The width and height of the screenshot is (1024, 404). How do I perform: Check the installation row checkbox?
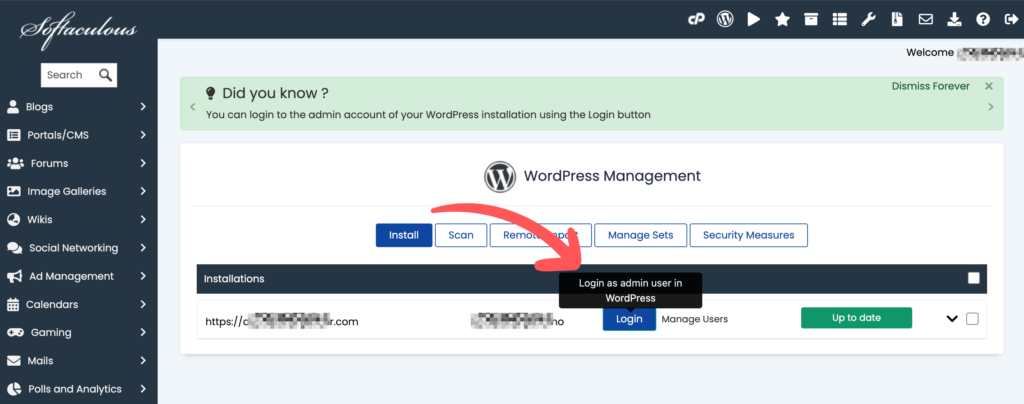click(972, 319)
